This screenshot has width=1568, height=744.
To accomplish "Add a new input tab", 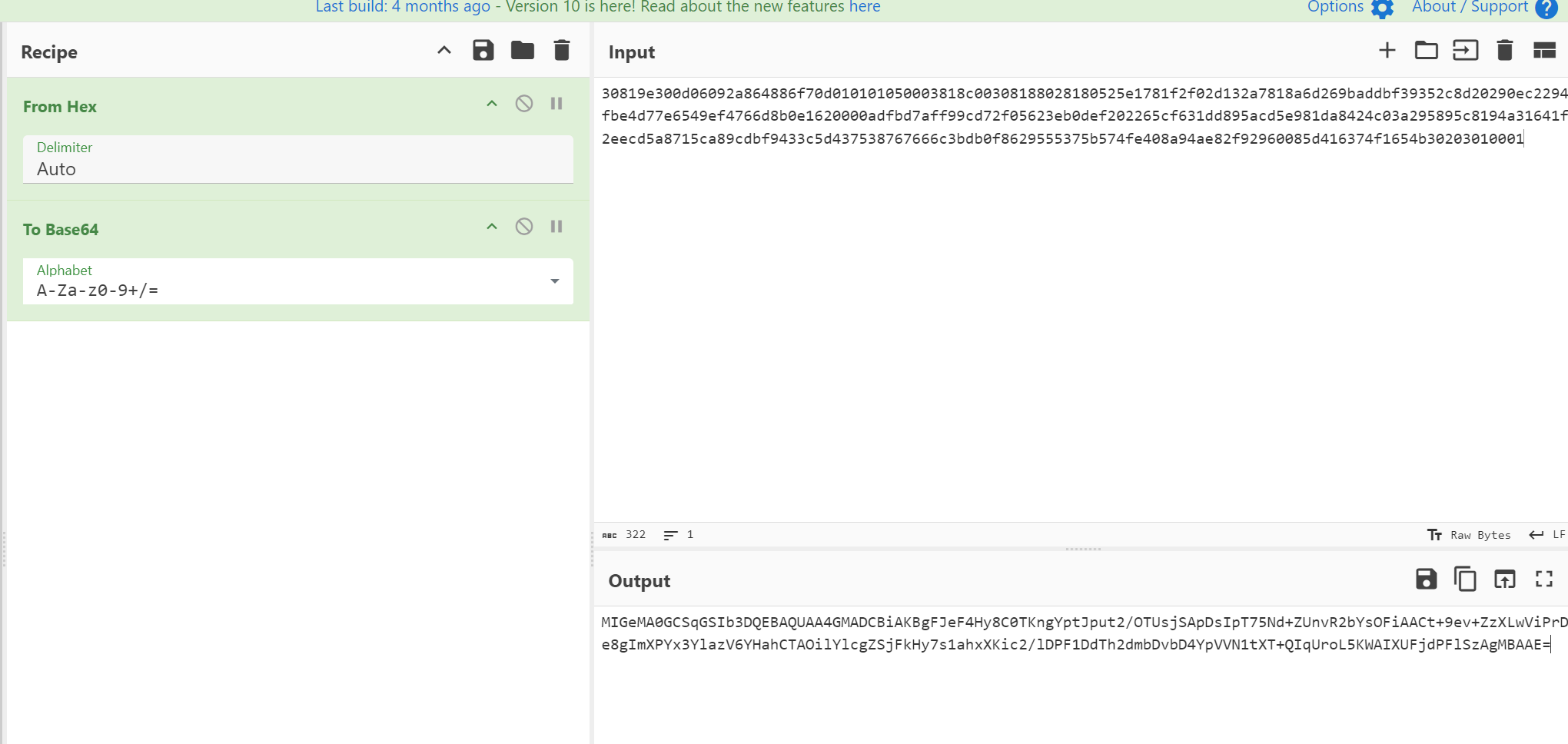I will pos(1387,51).
